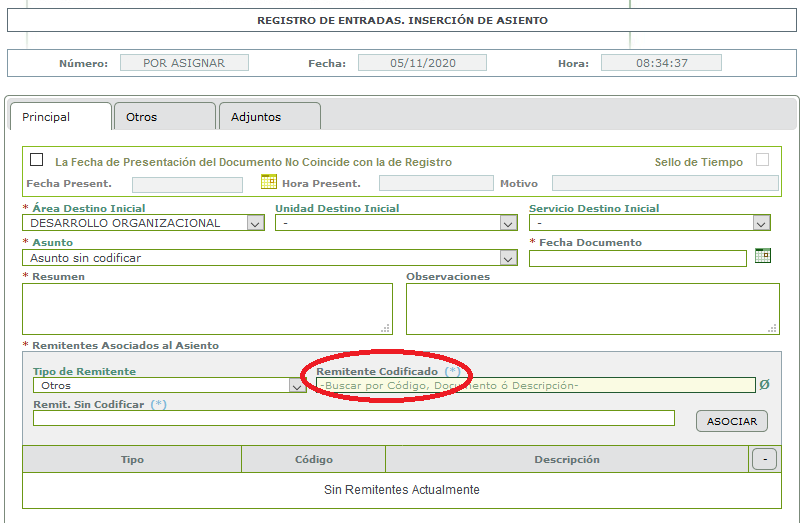
Task: Switch to the Principal tab
Action: pos(61,117)
